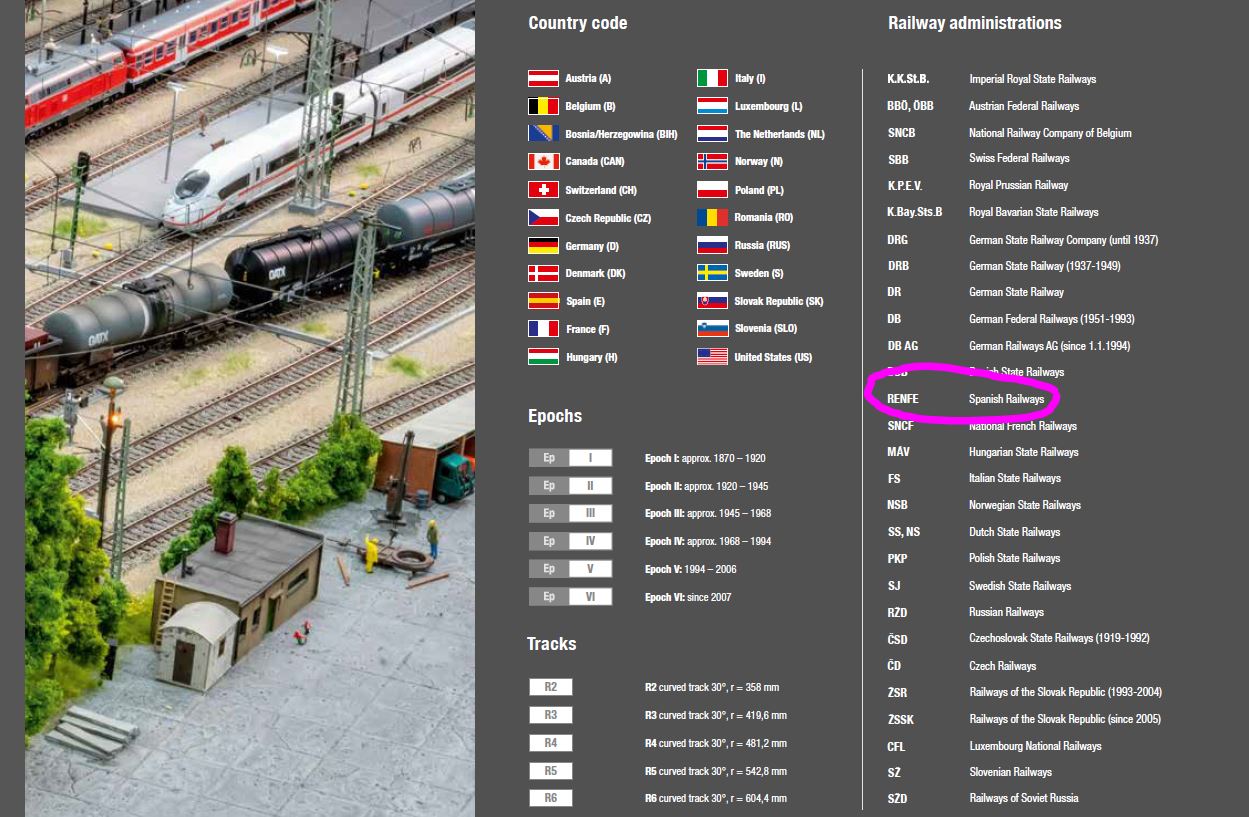
Task: Click the 'MÁV' abbreviation
Action: (x=898, y=452)
